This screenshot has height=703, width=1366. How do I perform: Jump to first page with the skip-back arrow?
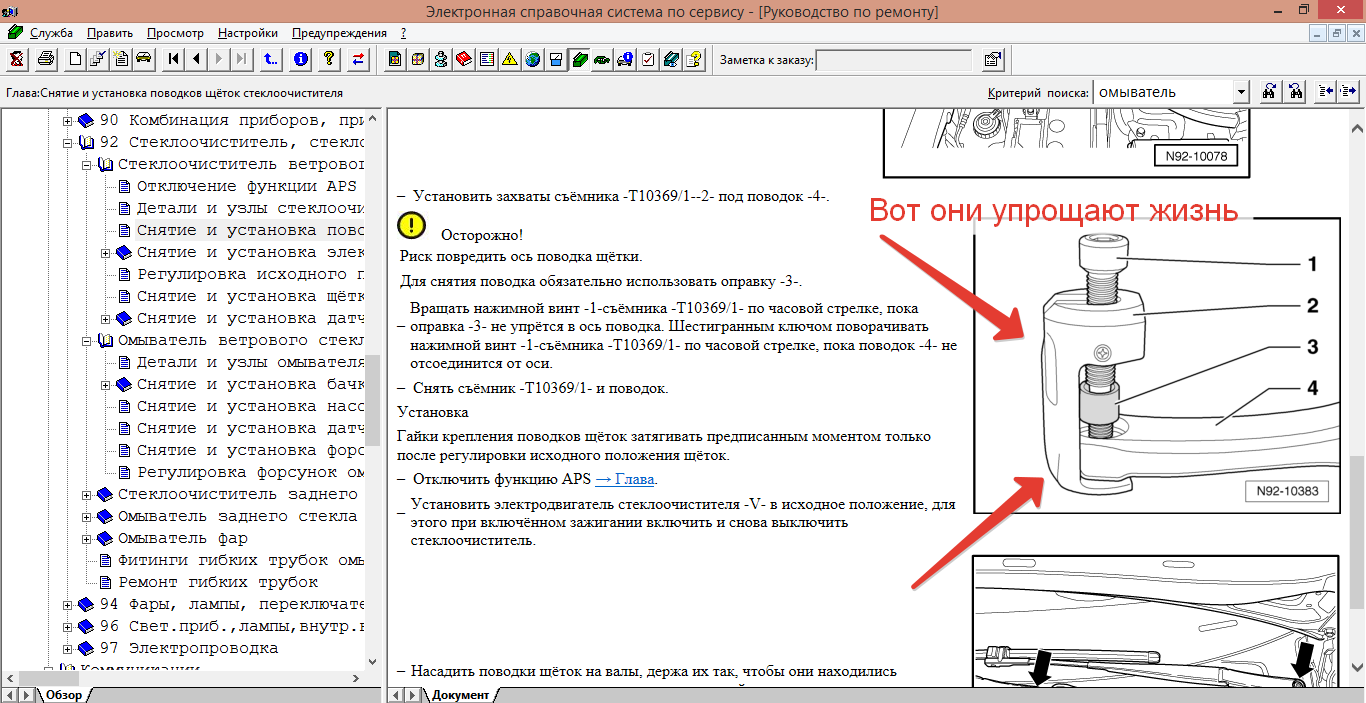click(174, 59)
